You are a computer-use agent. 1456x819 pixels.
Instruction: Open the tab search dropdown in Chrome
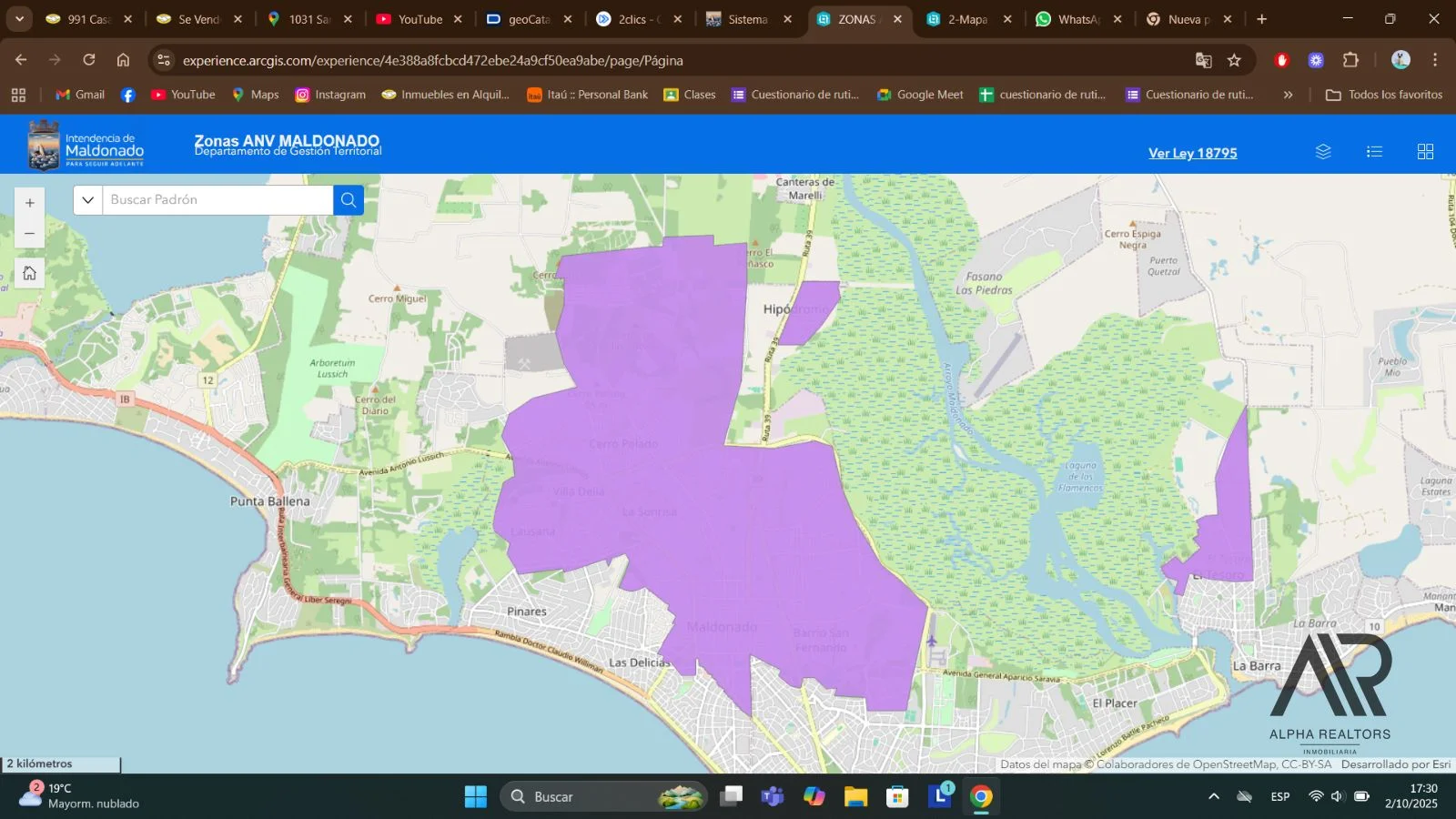19,19
